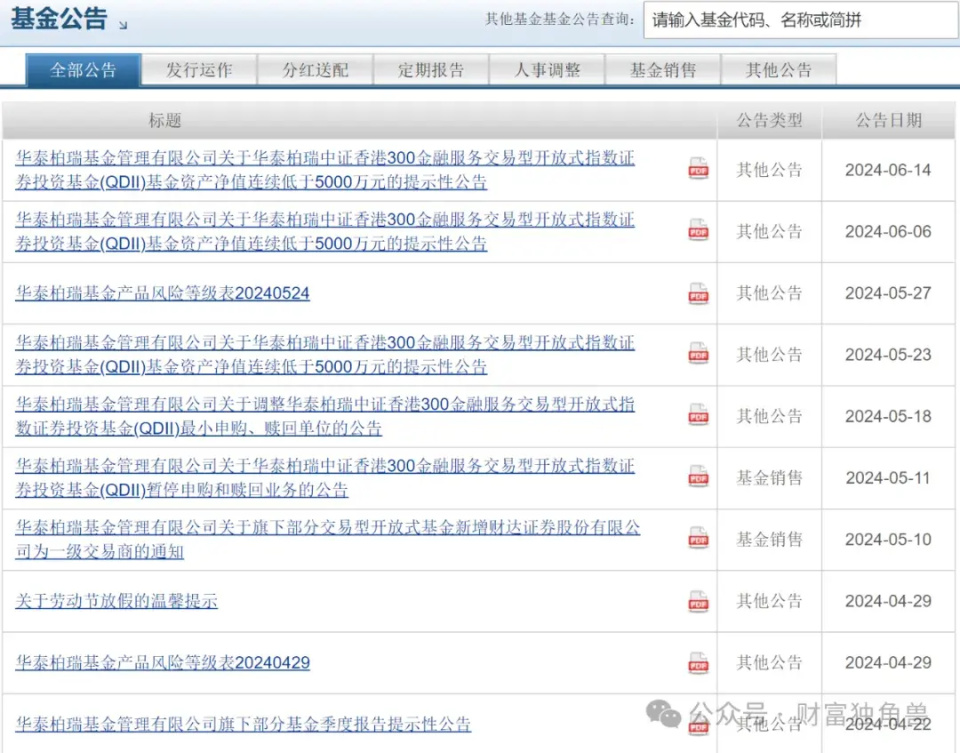Open the 新增财达证券为一级交易商 notice link
Viewport: 960px width, 753px height.
click(328, 539)
